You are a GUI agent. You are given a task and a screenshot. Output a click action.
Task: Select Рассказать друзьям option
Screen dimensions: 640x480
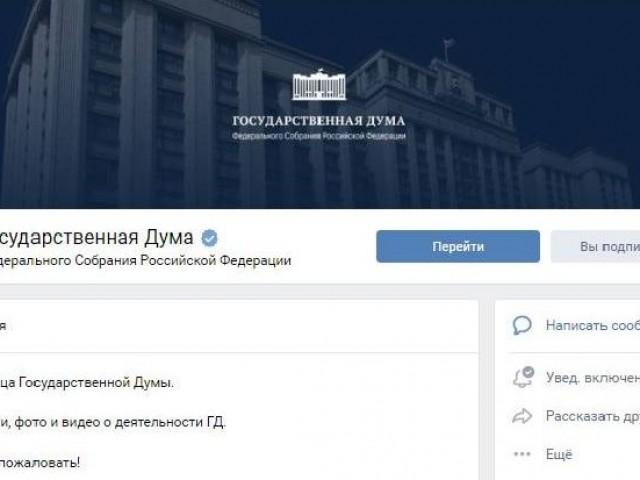(x=593, y=416)
